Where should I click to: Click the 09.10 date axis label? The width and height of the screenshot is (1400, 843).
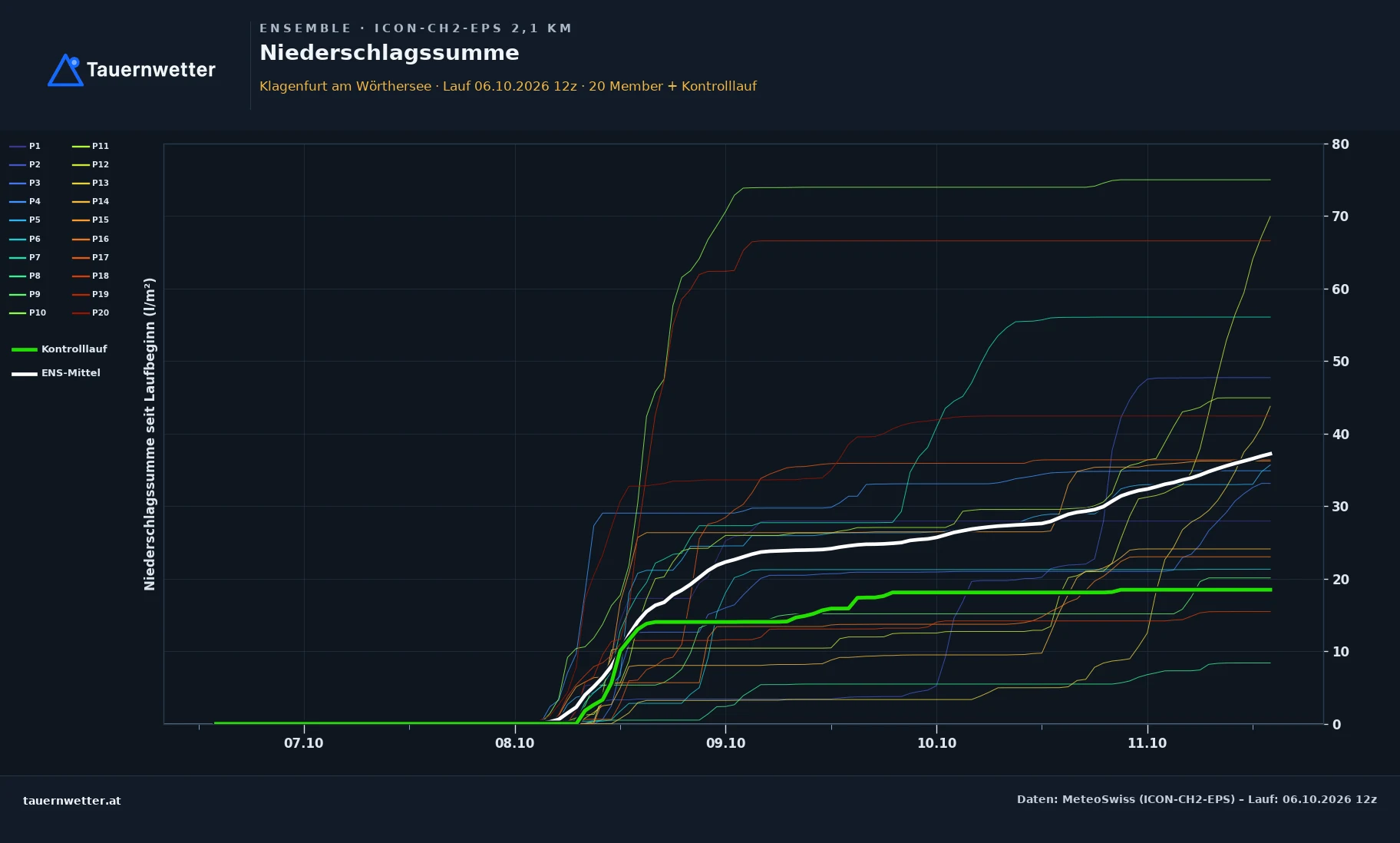click(725, 743)
